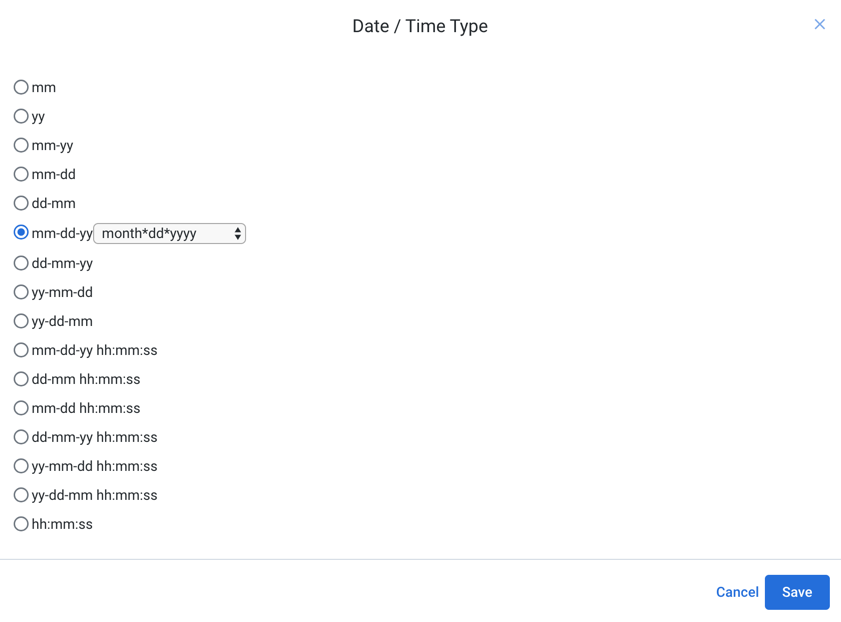This screenshot has width=841, height=622.
Task: Select the yy radio button
Action: [21, 116]
